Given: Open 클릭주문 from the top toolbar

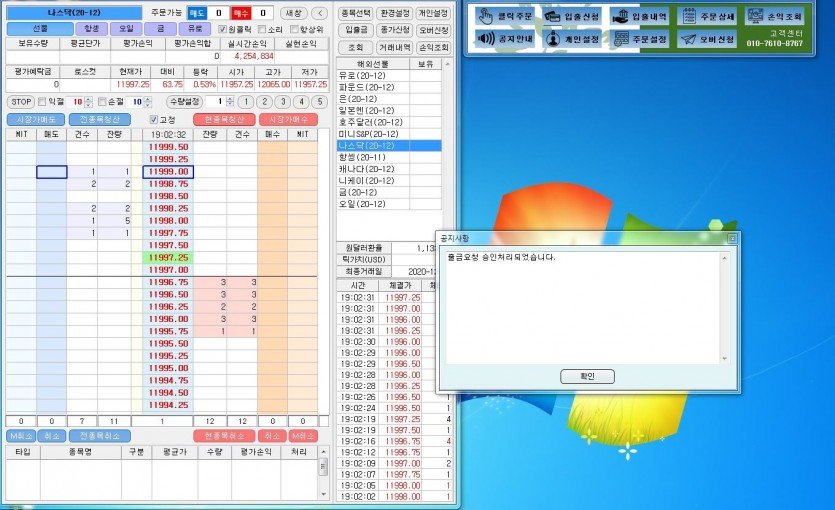Looking at the screenshot, I should point(505,16).
